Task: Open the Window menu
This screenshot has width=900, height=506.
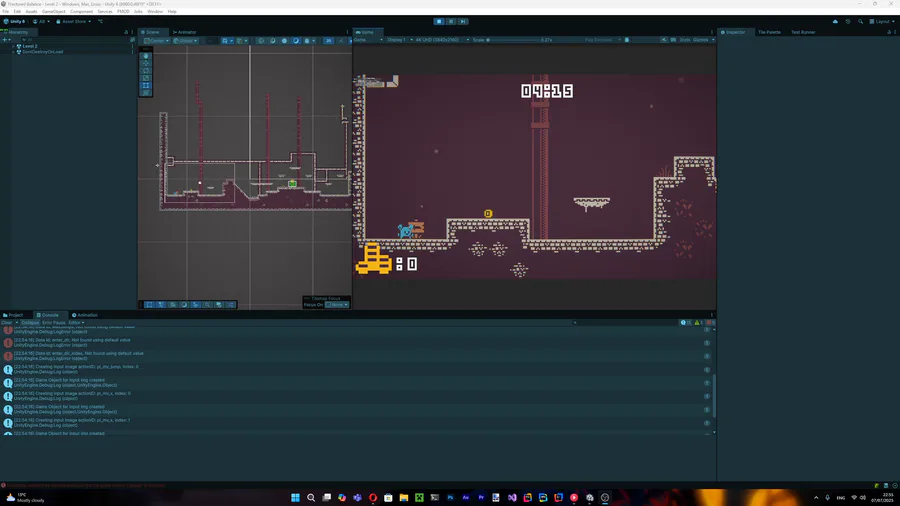Action: click(x=155, y=11)
